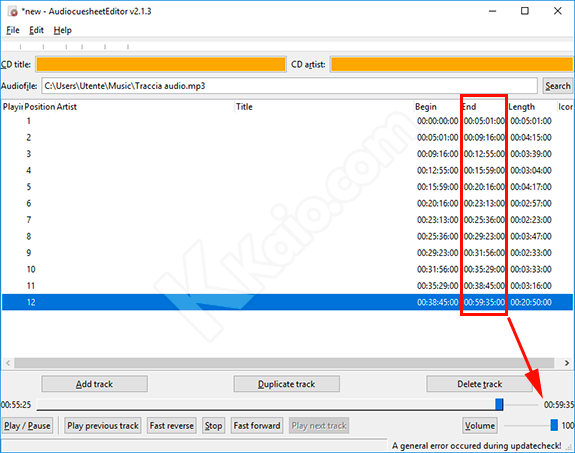Click the Length column header
Image resolution: width=575 pixels, height=453 pixels.
pos(532,107)
